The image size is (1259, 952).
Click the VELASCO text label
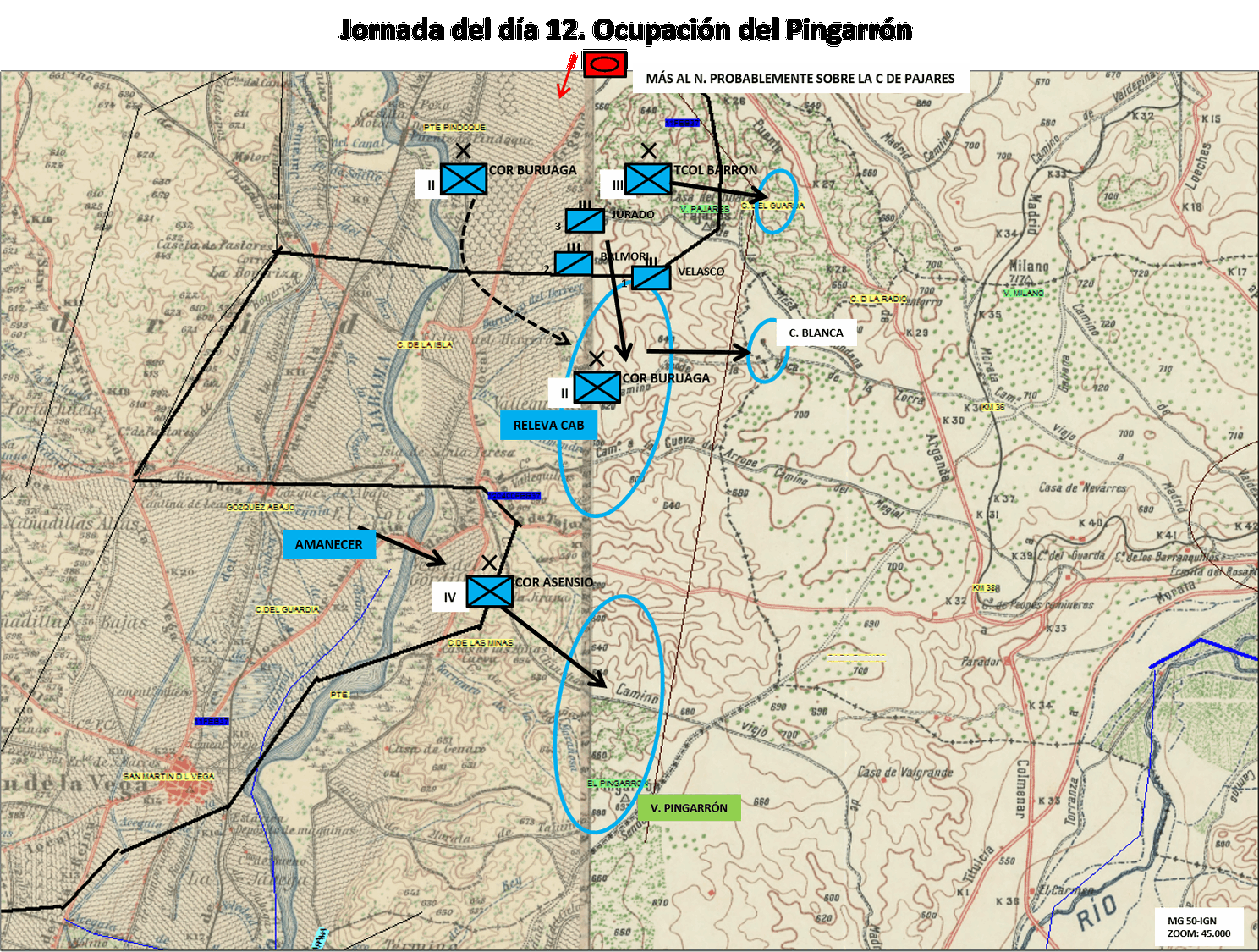tap(701, 271)
